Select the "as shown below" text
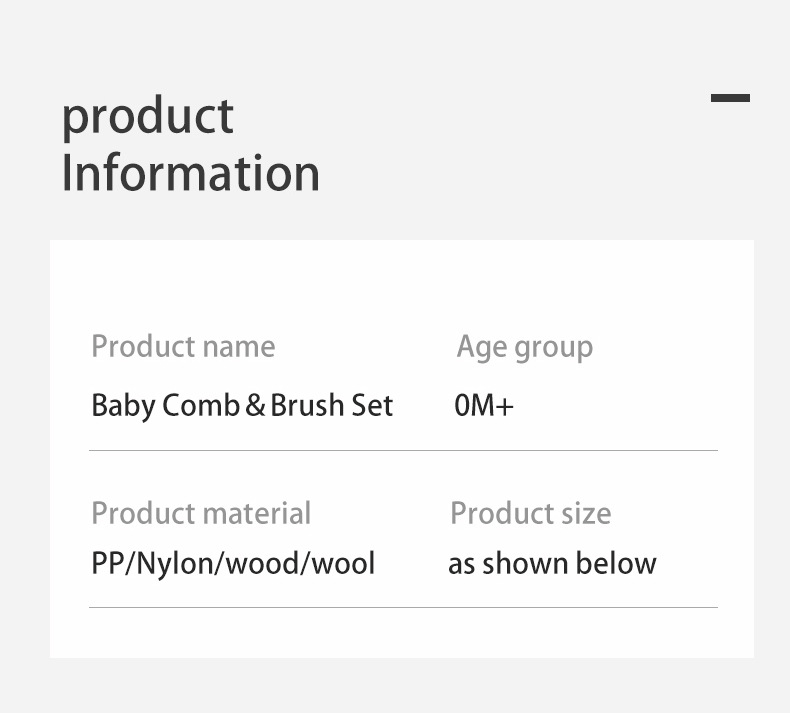 tap(552, 563)
